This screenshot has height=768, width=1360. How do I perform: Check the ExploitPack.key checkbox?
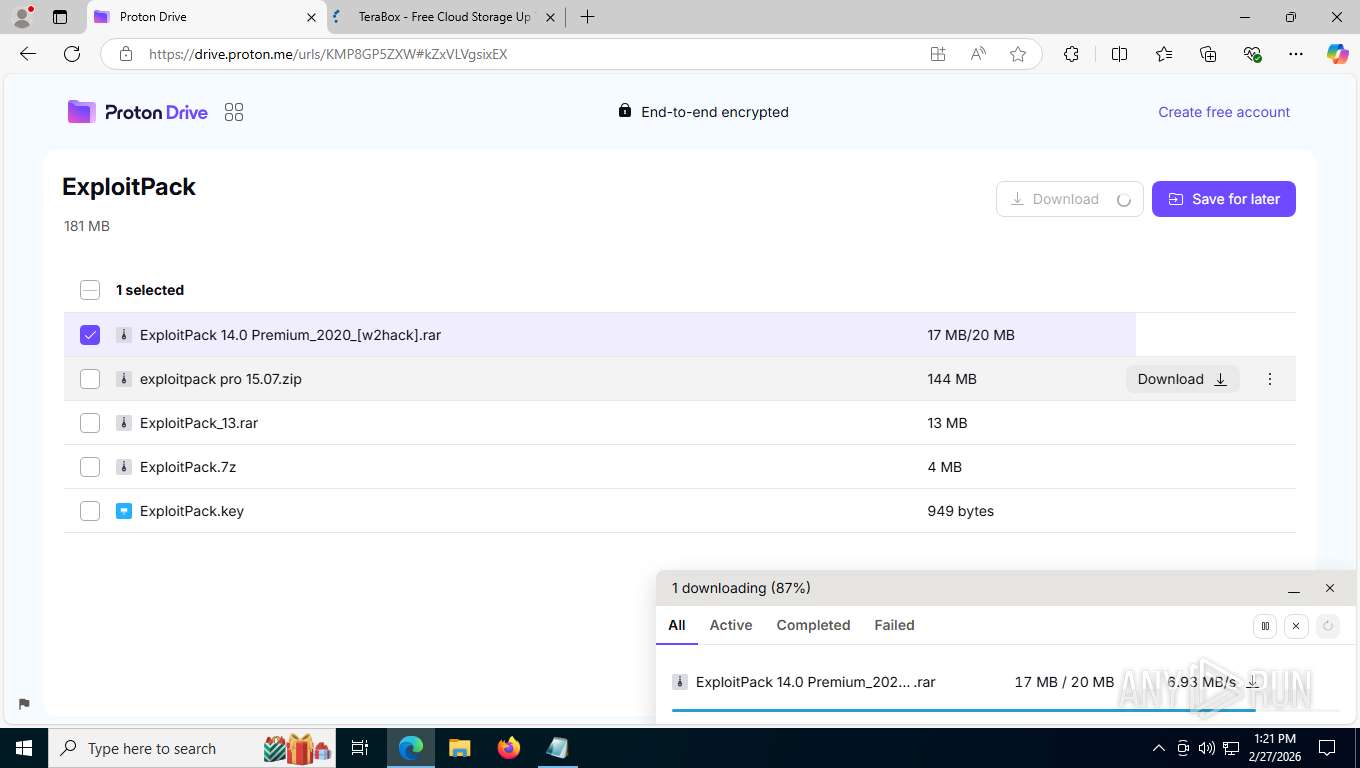[x=90, y=511]
